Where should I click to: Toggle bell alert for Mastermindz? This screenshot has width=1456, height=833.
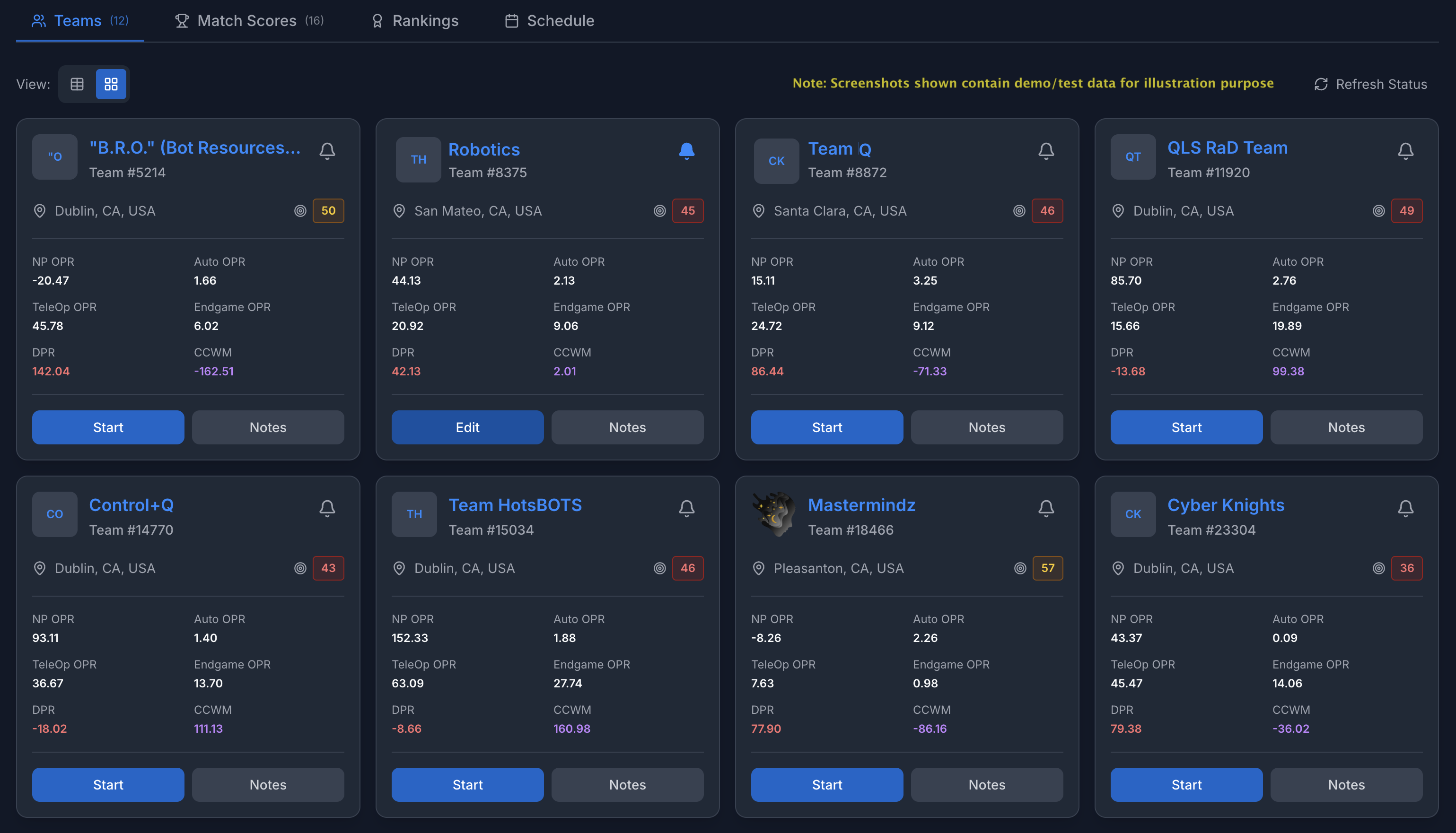pyautogui.click(x=1045, y=508)
